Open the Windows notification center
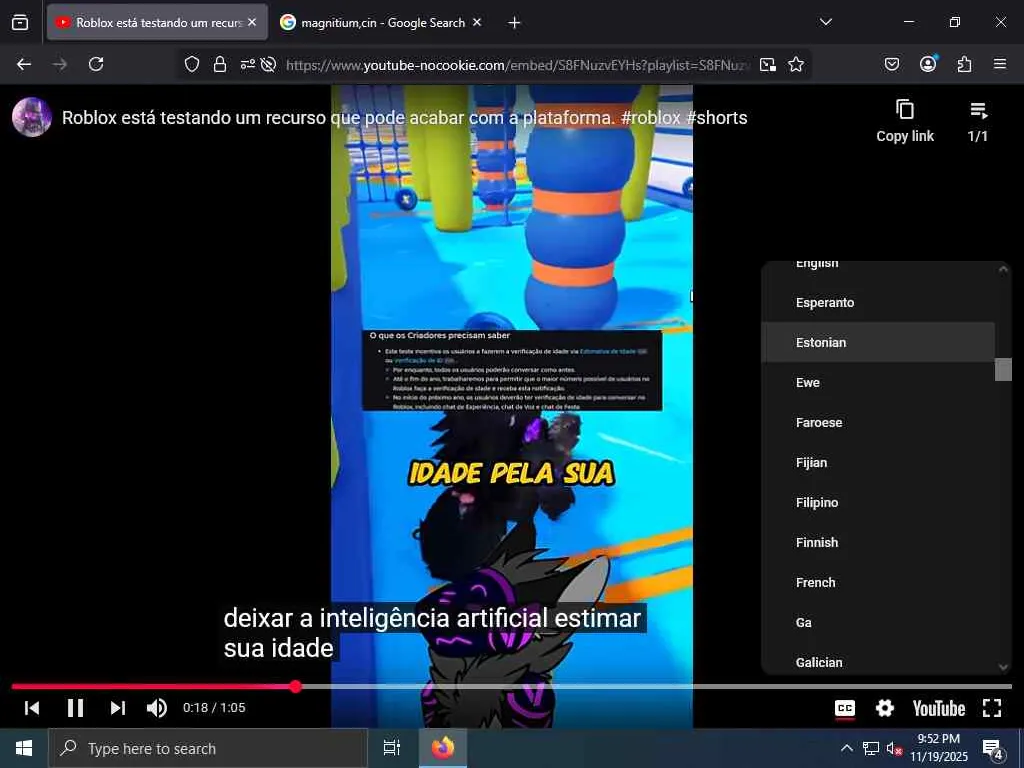The height and width of the screenshot is (768, 1024). 993,748
